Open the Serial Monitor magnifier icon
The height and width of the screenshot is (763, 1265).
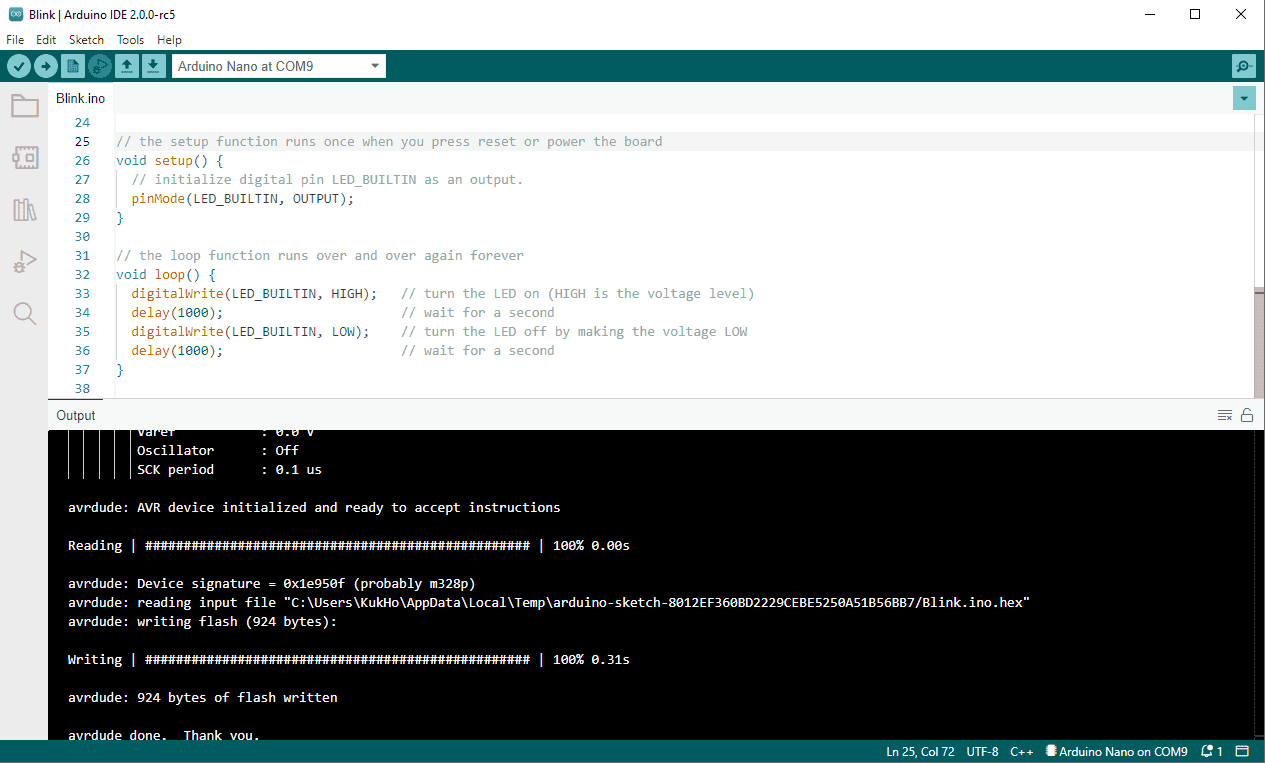[1243, 66]
